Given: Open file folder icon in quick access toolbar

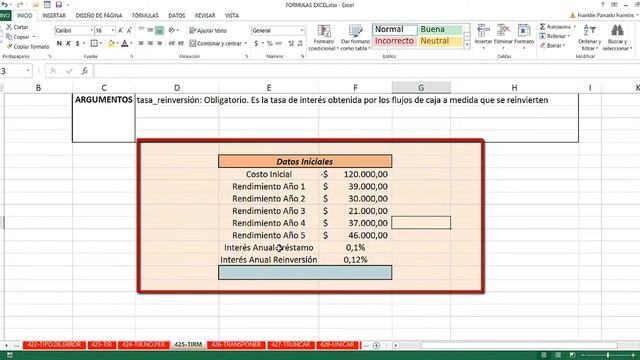Looking at the screenshot, I should (x=36, y=4).
